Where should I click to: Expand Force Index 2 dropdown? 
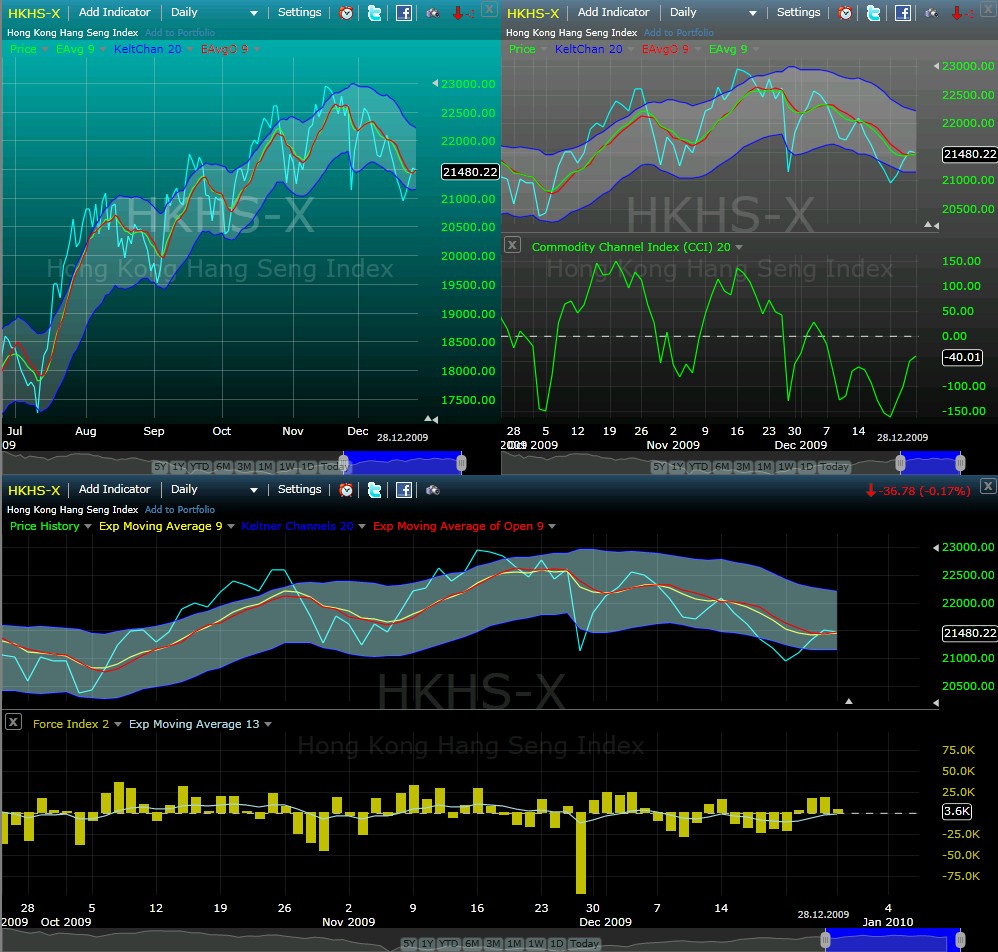118,724
